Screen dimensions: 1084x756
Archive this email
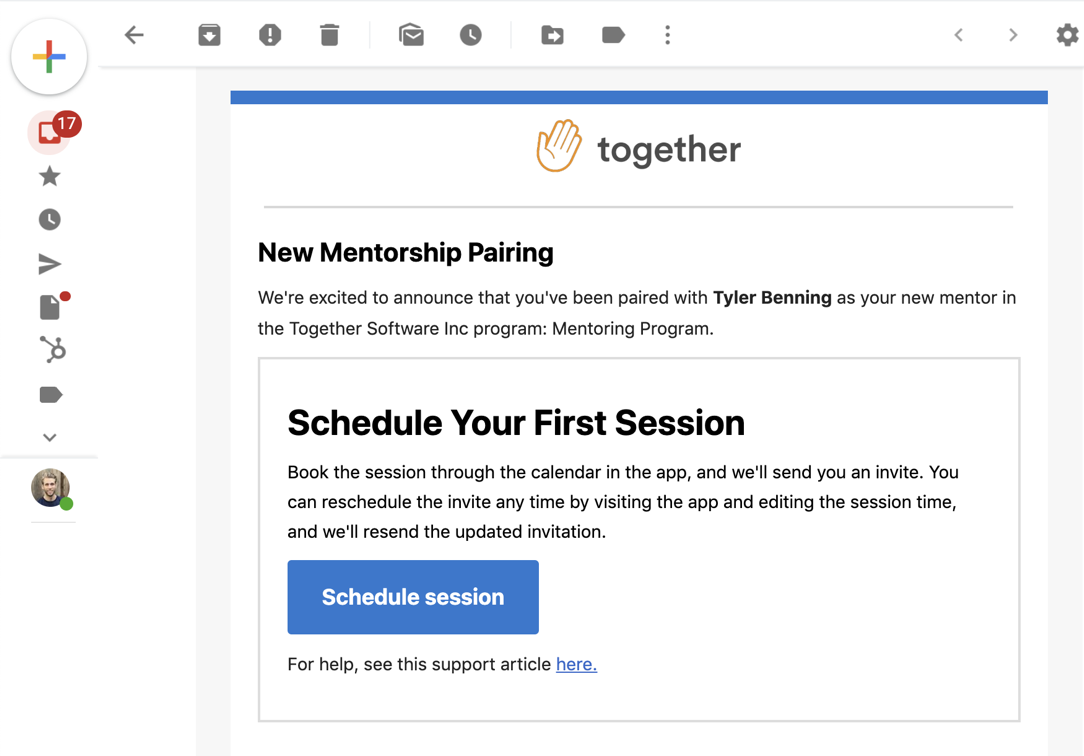click(x=209, y=35)
